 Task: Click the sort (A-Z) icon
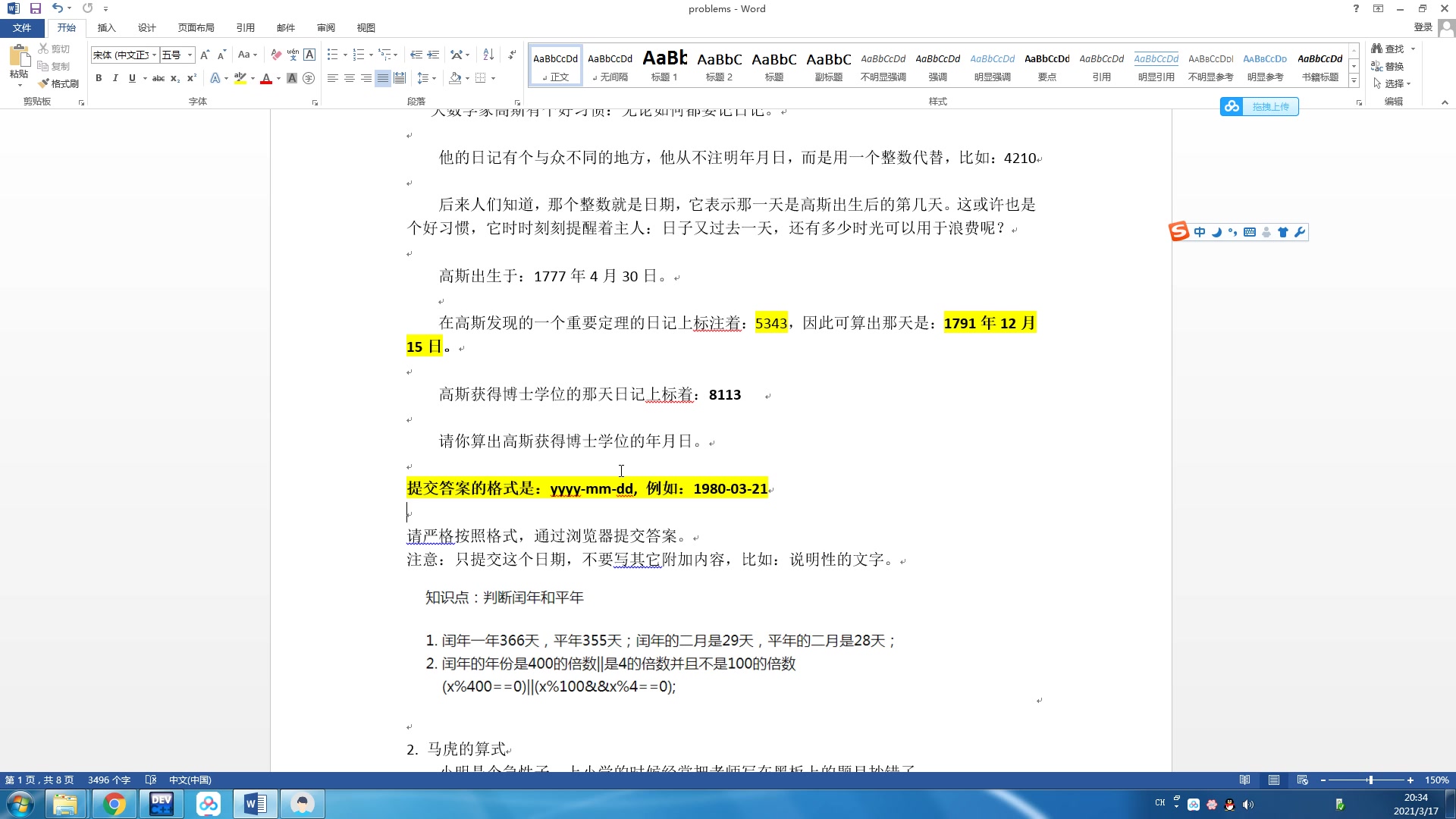(x=488, y=55)
